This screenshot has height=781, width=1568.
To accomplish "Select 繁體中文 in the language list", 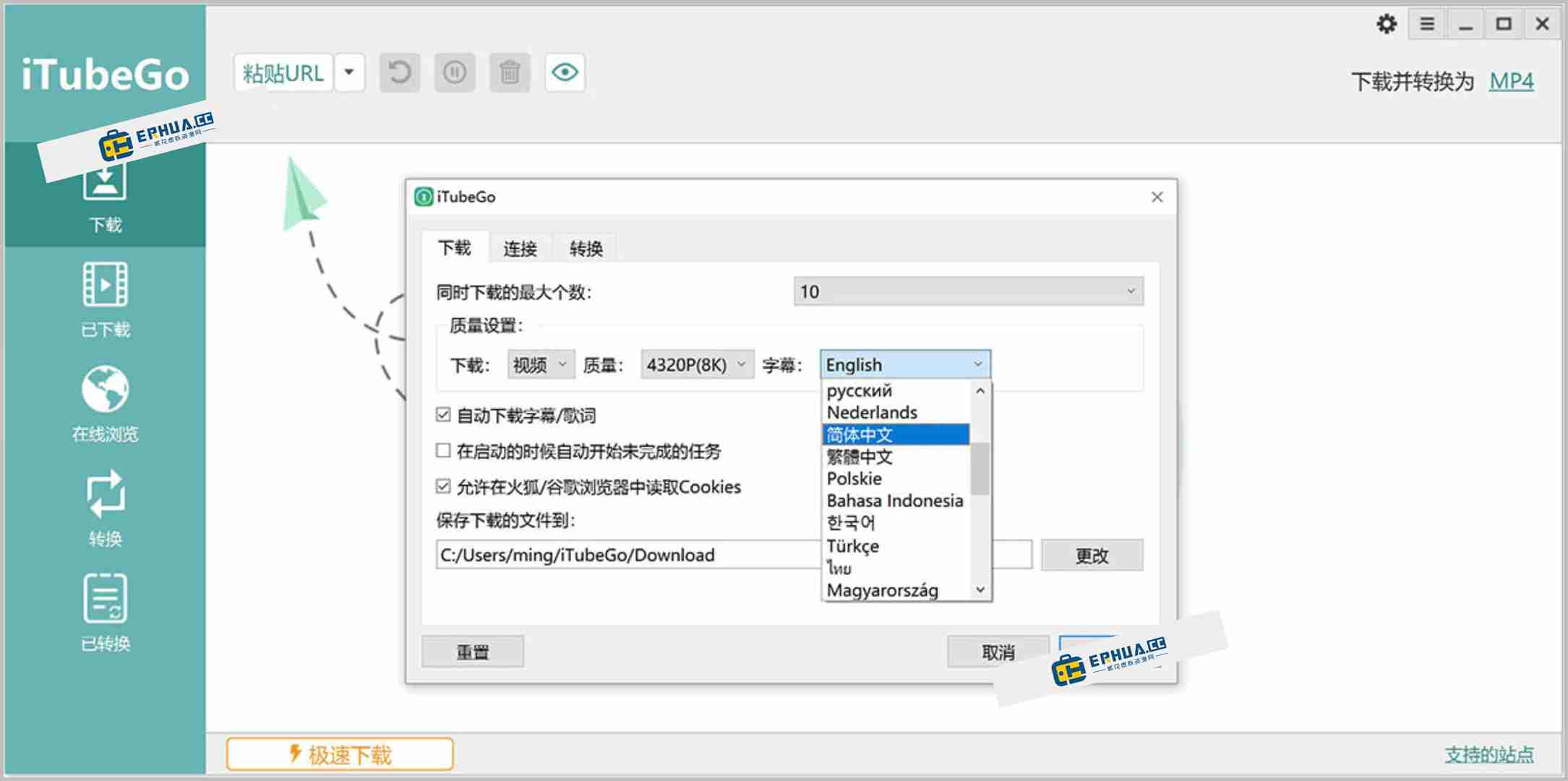I will click(896, 457).
